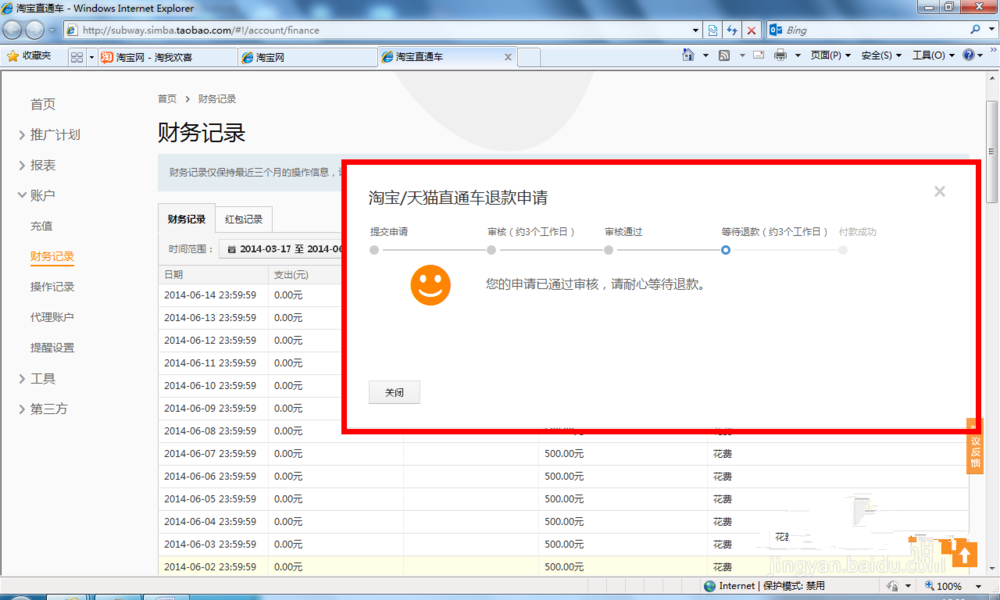
Task: Click the 2014-06-07 23:59:59 date cell
Action: [x=210, y=454]
